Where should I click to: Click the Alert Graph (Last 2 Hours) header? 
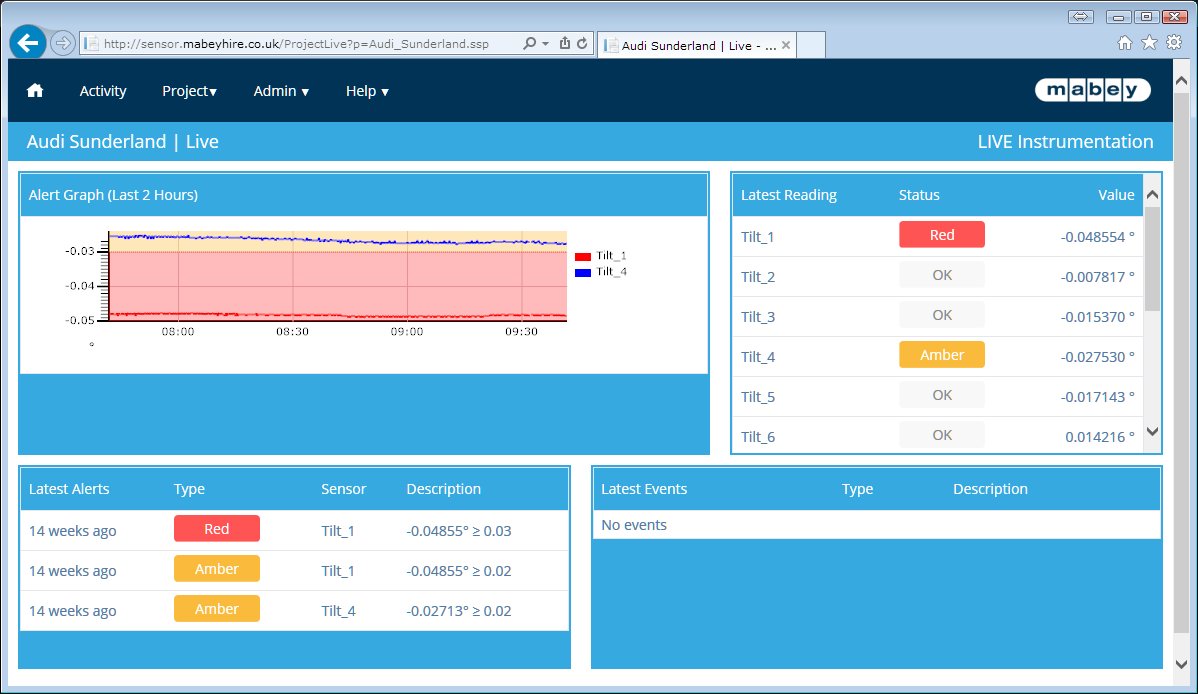[364, 195]
